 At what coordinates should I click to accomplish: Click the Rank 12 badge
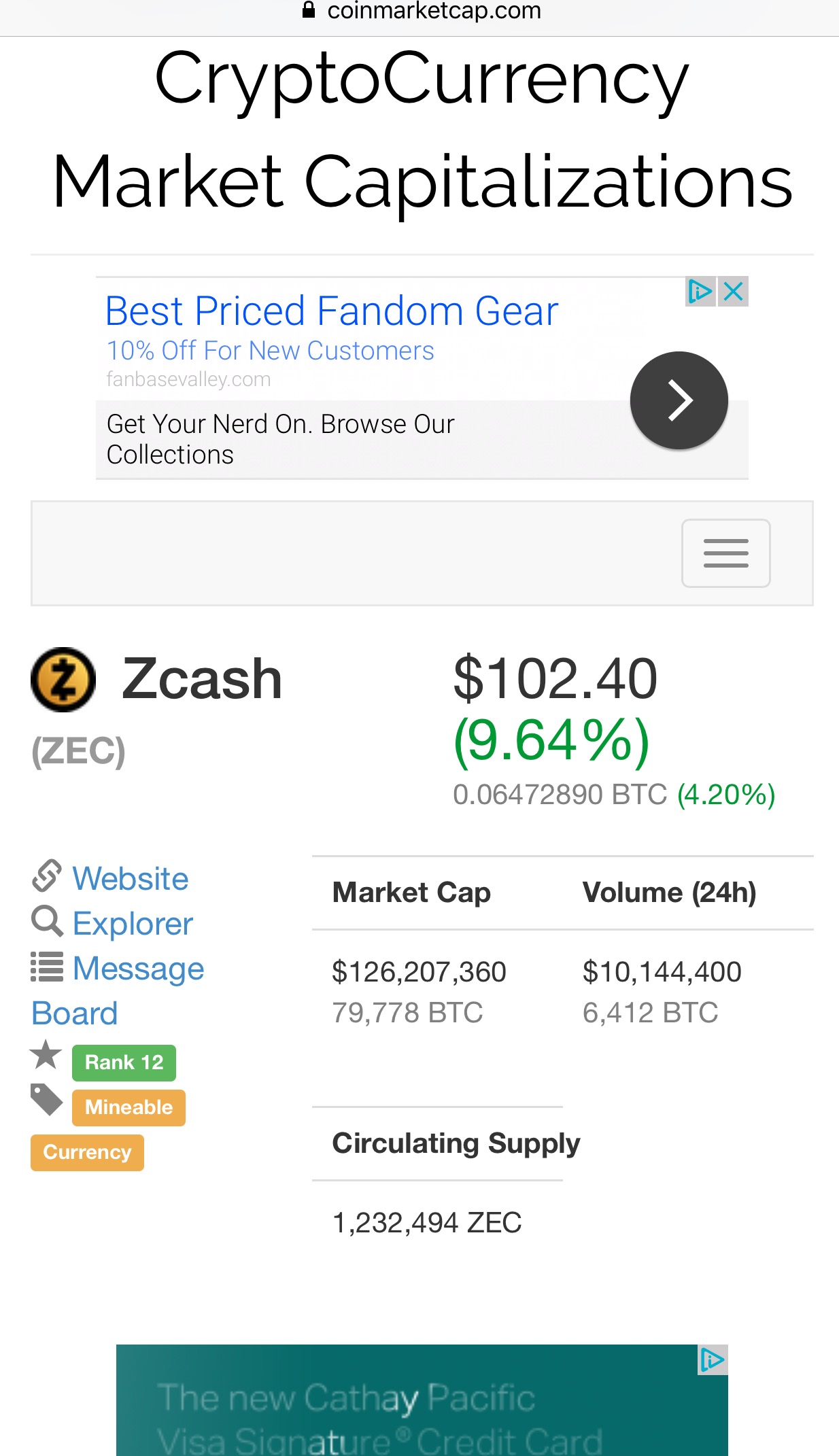point(124,1062)
